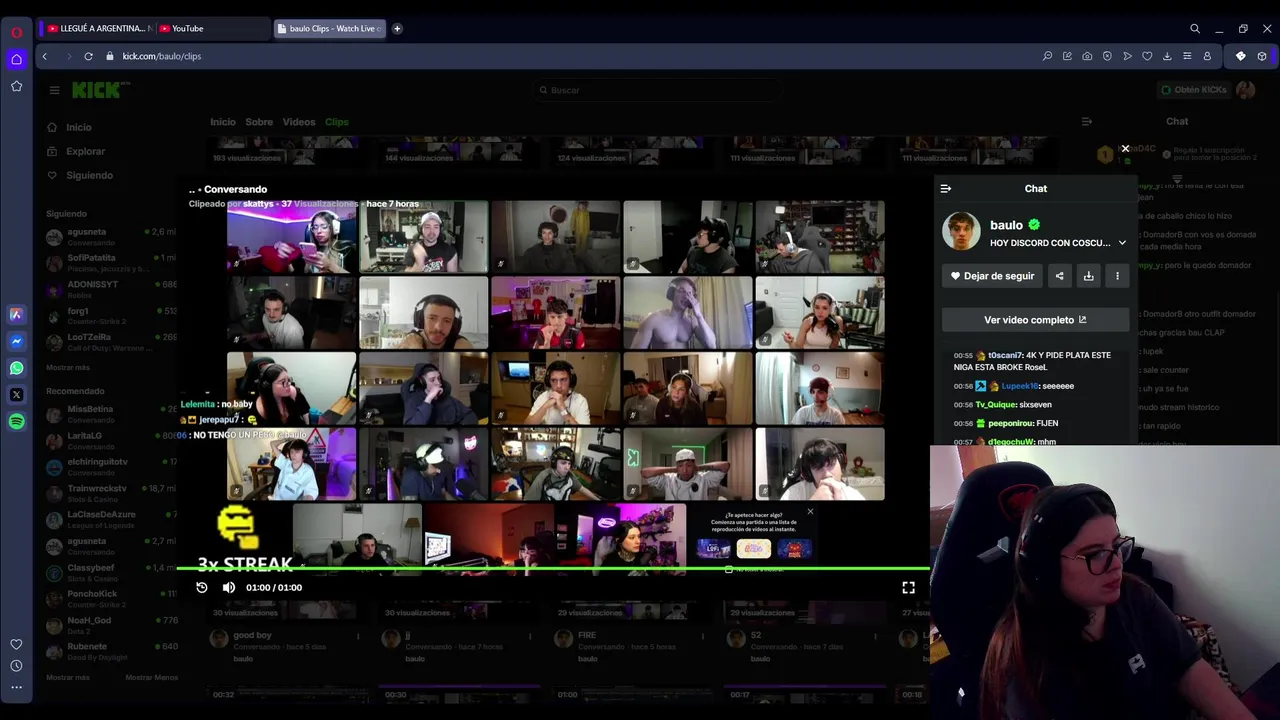Open Opera sidebar bookmarks star icon
Viewport: 1280px width, 720px height.
(16, 86)
